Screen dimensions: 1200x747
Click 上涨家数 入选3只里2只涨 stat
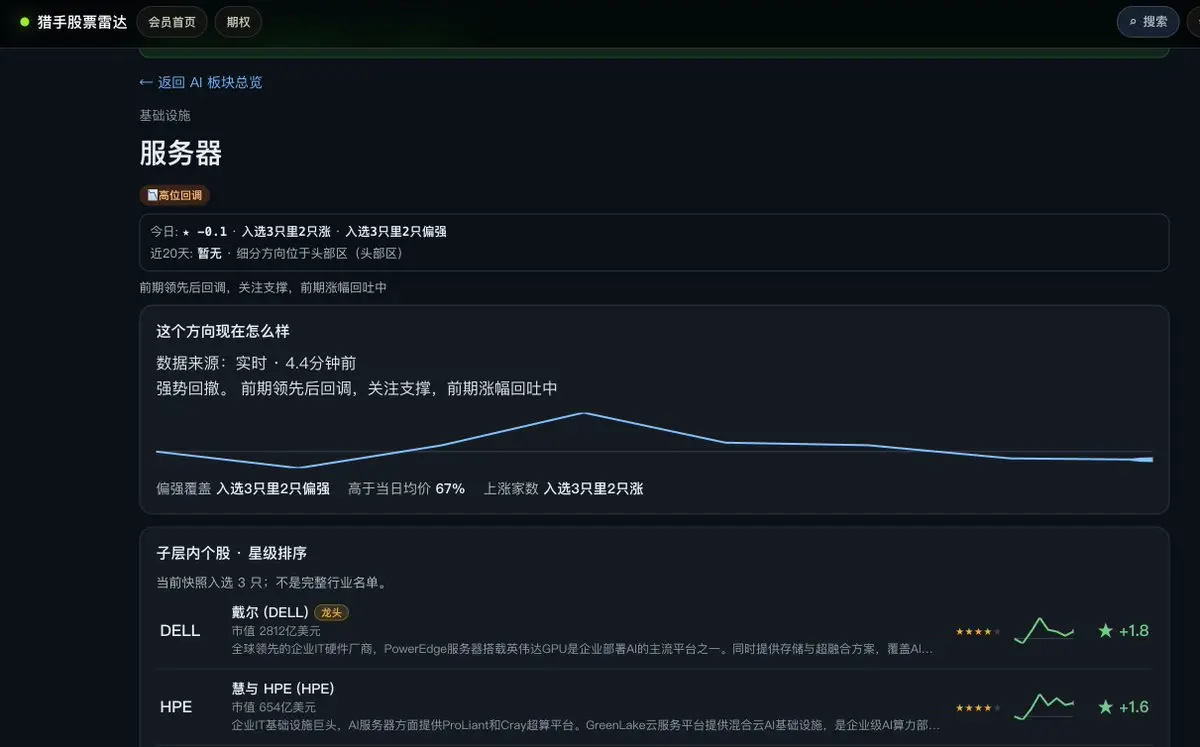[563, 489]
